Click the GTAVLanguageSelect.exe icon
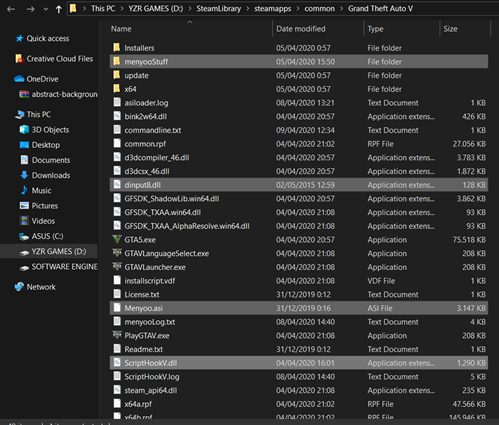 click(117, 253)
